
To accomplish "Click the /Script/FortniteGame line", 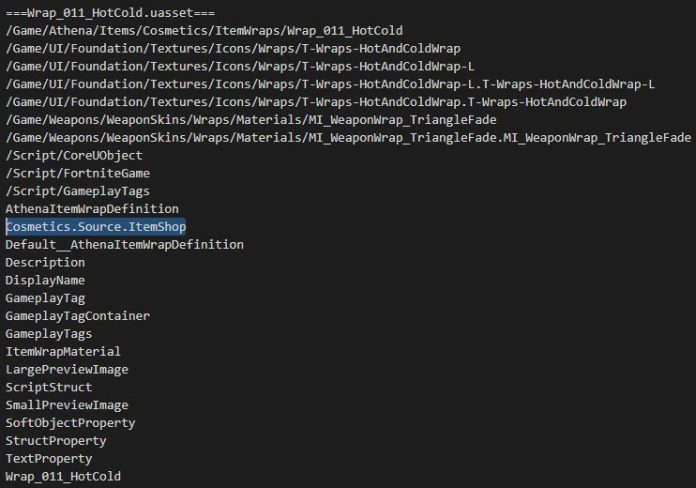I will click(x=78, y=173).
